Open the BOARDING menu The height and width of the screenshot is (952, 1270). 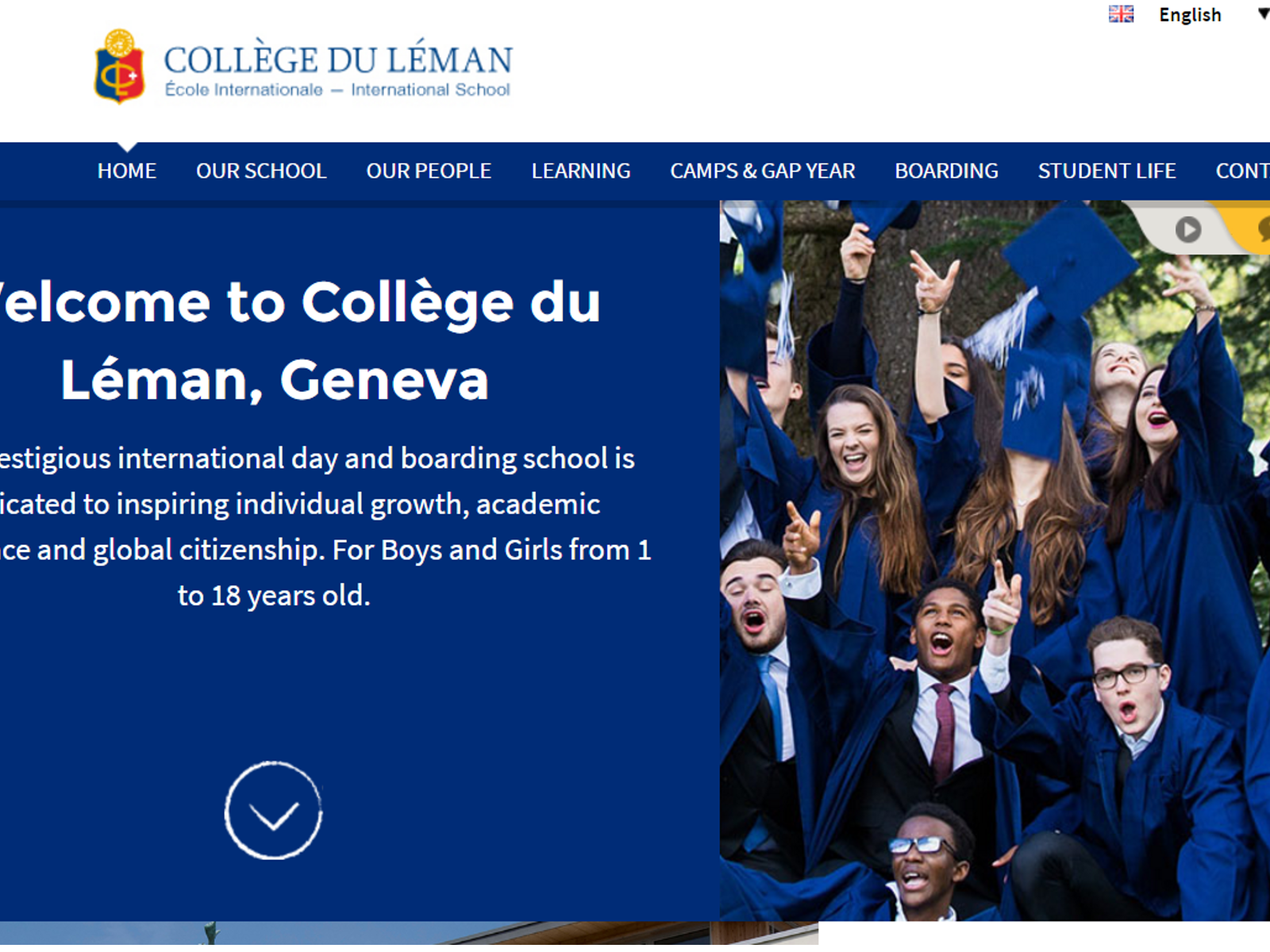pos(946,171)
